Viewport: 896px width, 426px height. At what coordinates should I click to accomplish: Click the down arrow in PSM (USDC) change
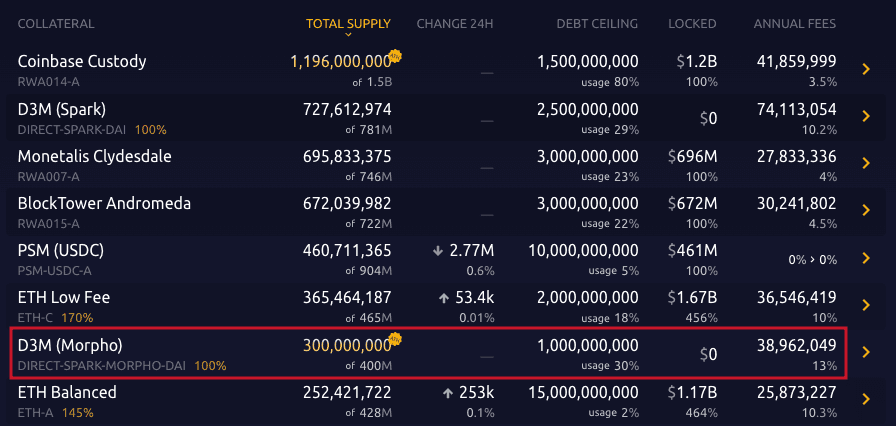point(439,250)
